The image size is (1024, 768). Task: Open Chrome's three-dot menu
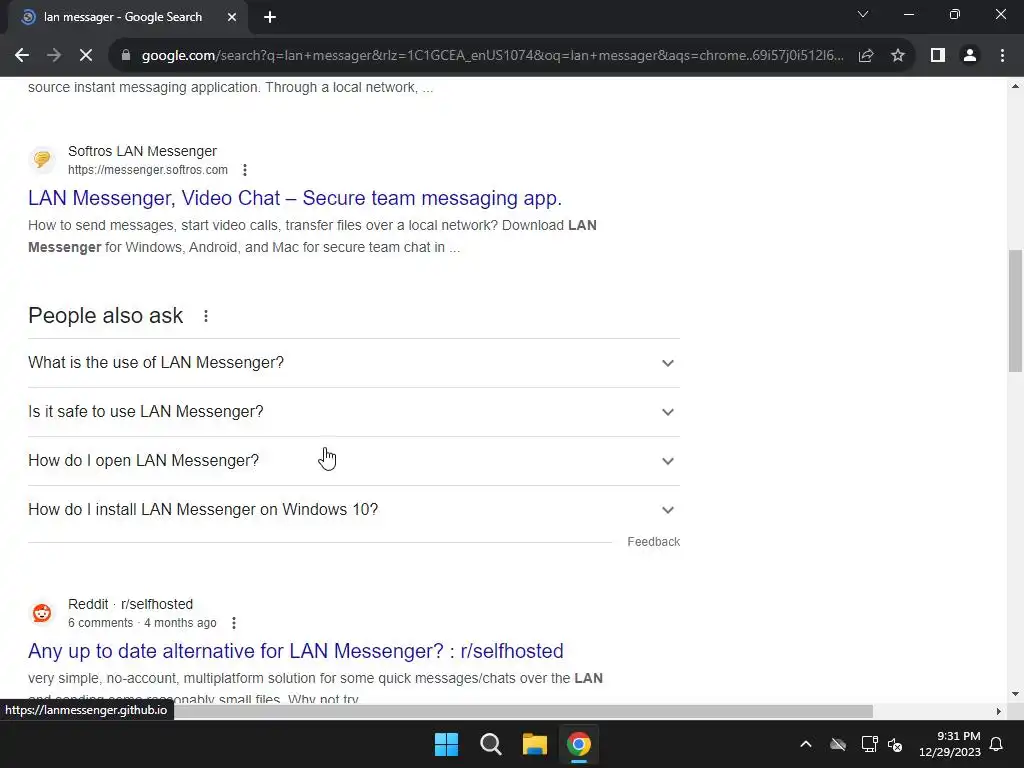point(1002,56)
